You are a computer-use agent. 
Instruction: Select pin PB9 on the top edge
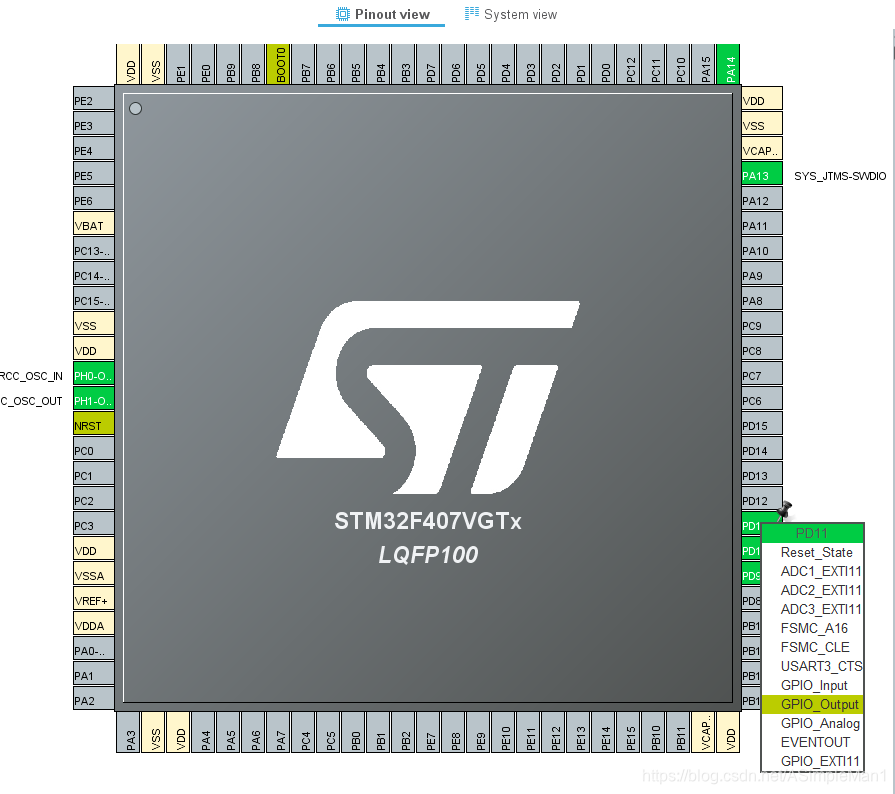point(228,64)
